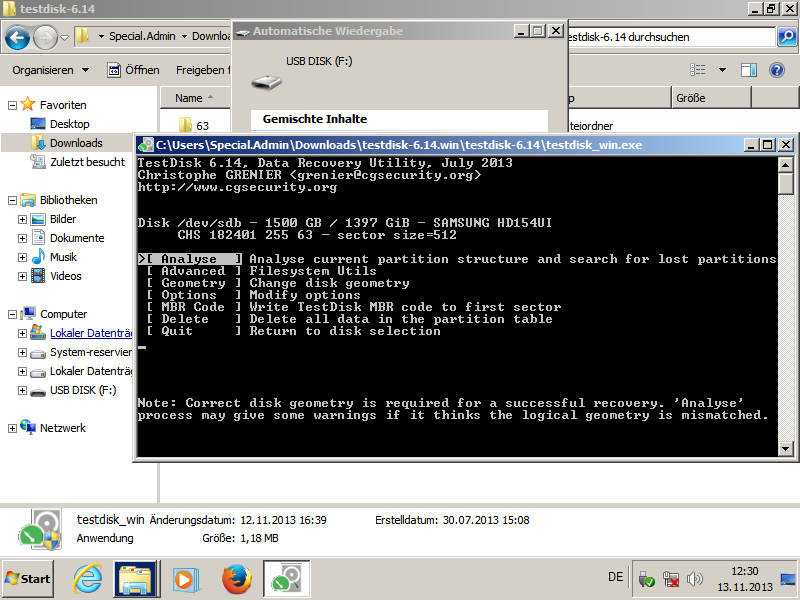Viewport: 800px width, 600px height.
Task: Click the Öffnen toolbar button
Action: 133,70
